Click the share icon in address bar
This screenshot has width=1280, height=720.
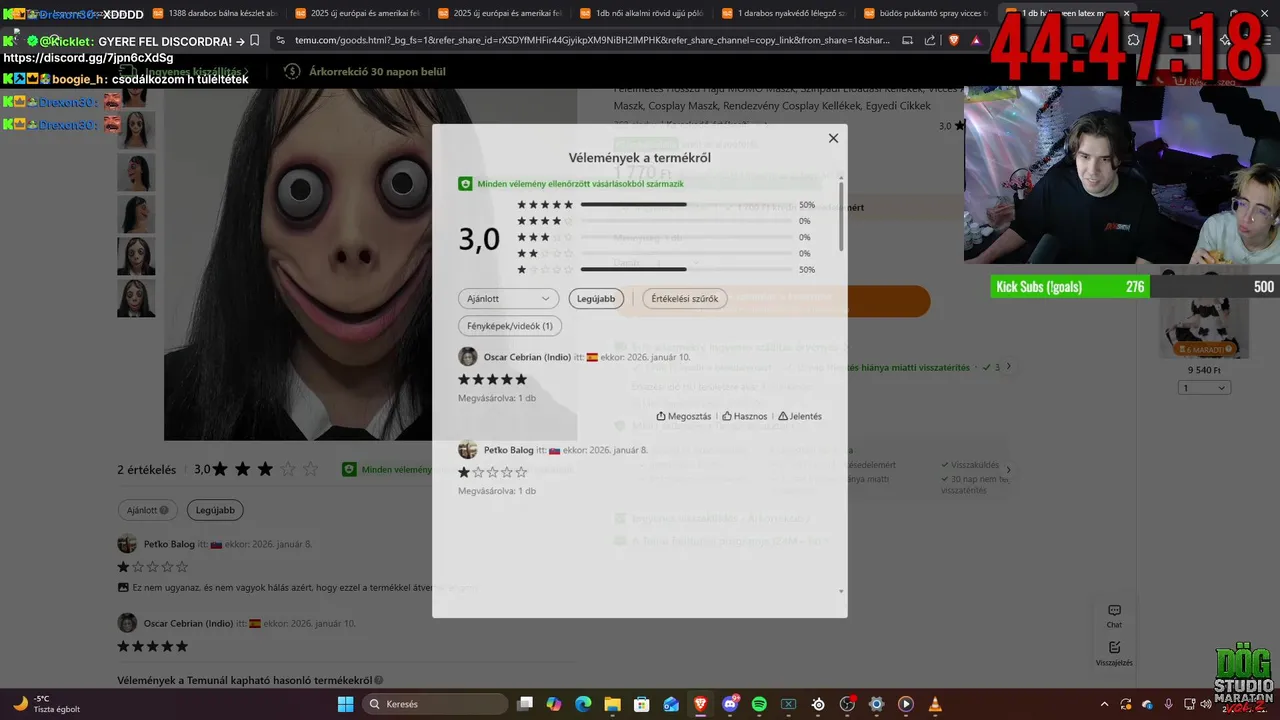(x=930, y=40)
